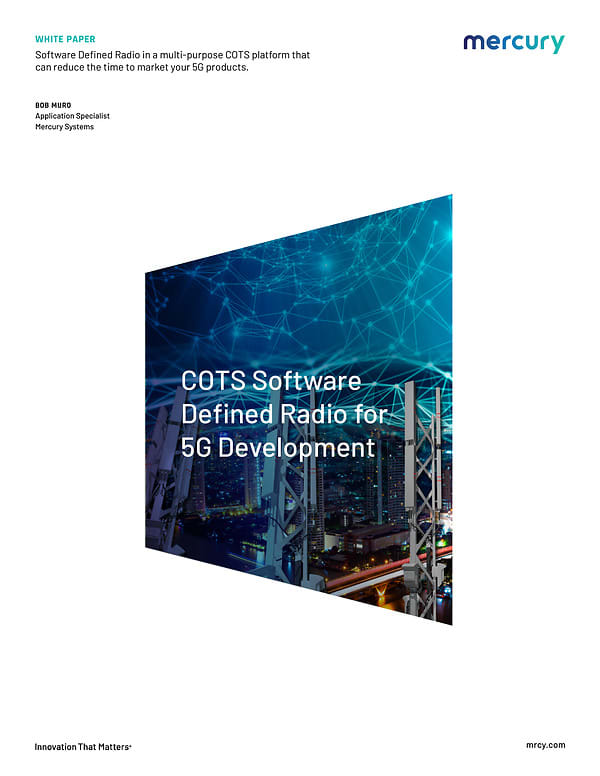
Task: Click the title line '5G Development'
Action: pyautogui.click(x=278, y=447)
